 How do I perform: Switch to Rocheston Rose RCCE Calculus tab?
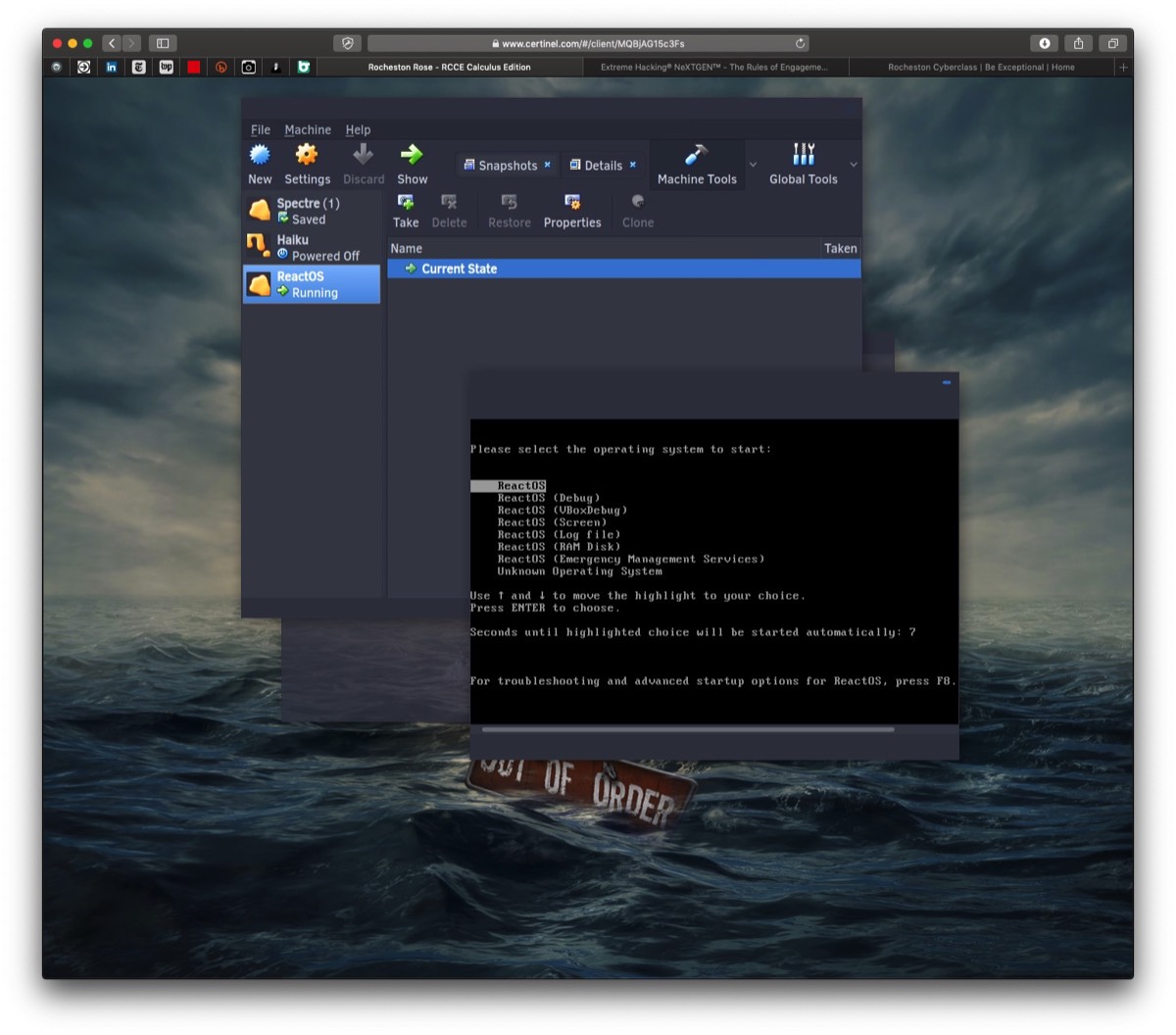450,68
